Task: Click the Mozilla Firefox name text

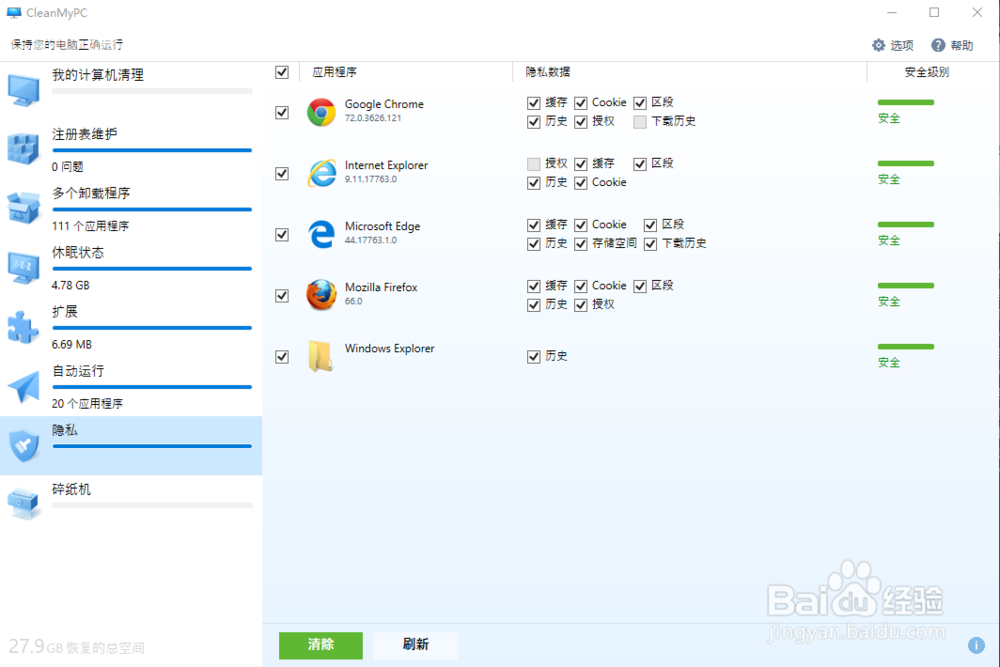Action: 381,287
